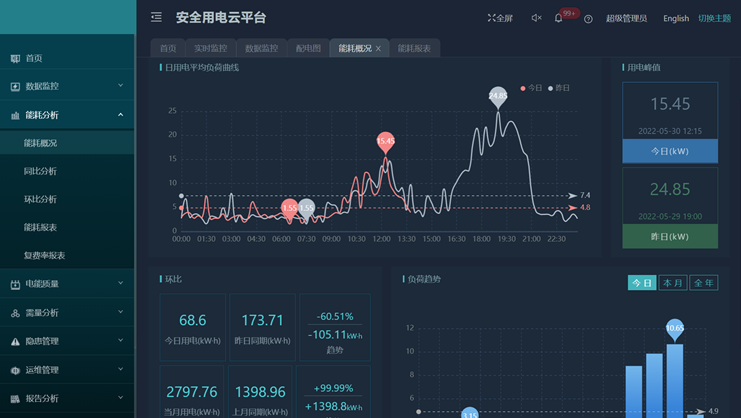Switch to 配电图 tab
This screenshot has width=741, height=418.
click(308, 48)
